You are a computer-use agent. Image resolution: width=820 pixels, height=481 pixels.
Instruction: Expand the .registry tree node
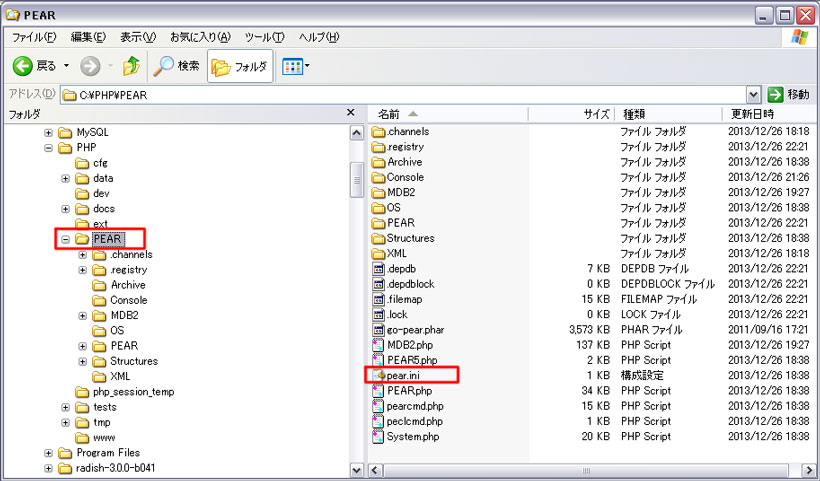83,270
